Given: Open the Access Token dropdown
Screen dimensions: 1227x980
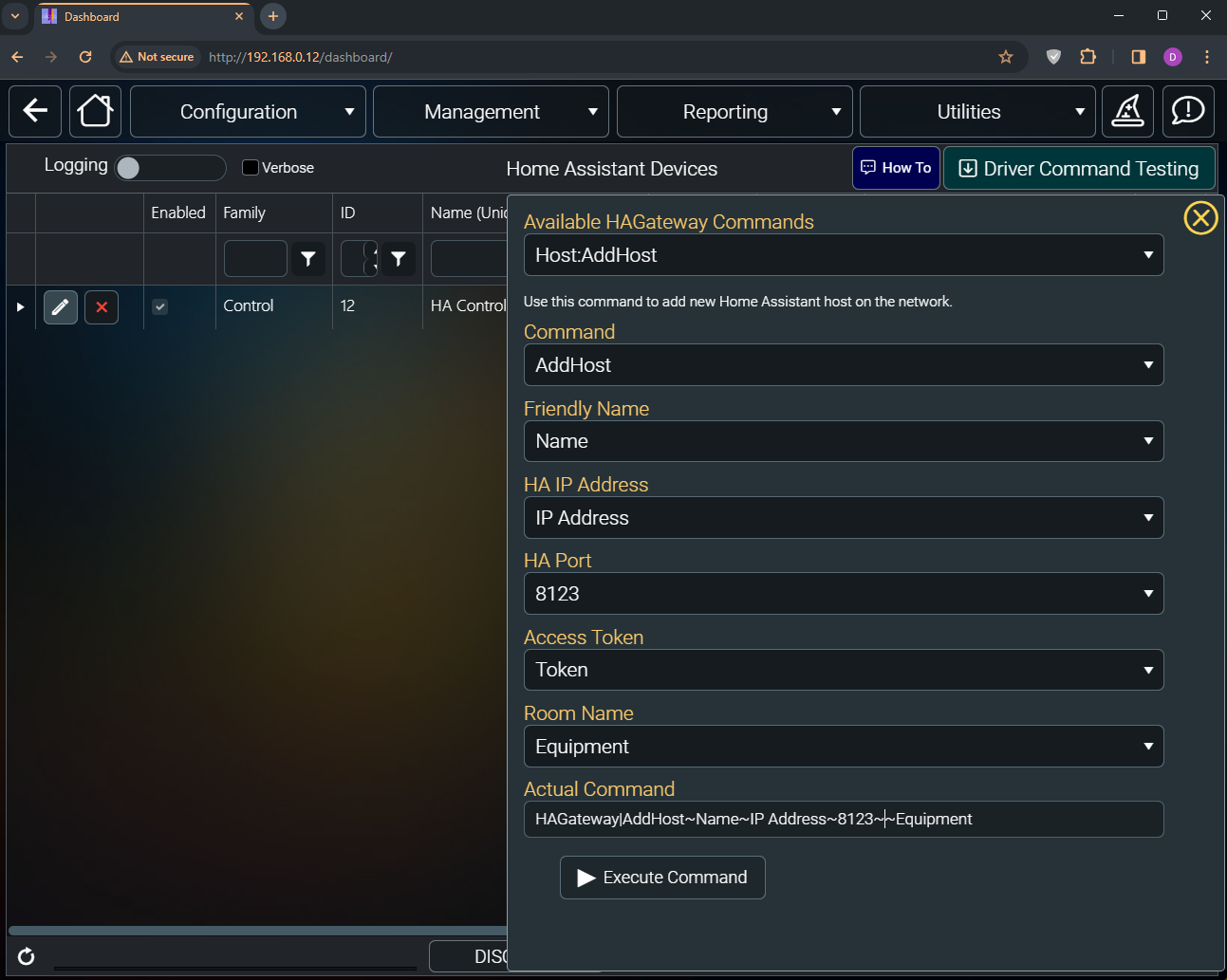Looking at the screenshot, I should 844,670.
